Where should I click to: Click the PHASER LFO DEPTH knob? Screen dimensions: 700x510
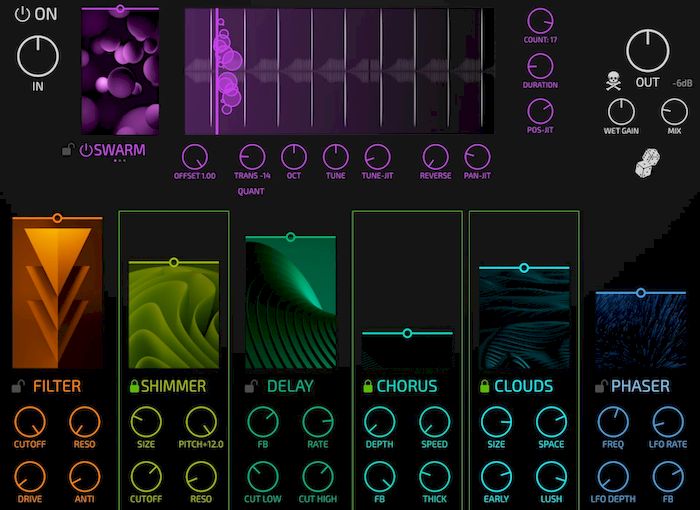tap(613, 477)
